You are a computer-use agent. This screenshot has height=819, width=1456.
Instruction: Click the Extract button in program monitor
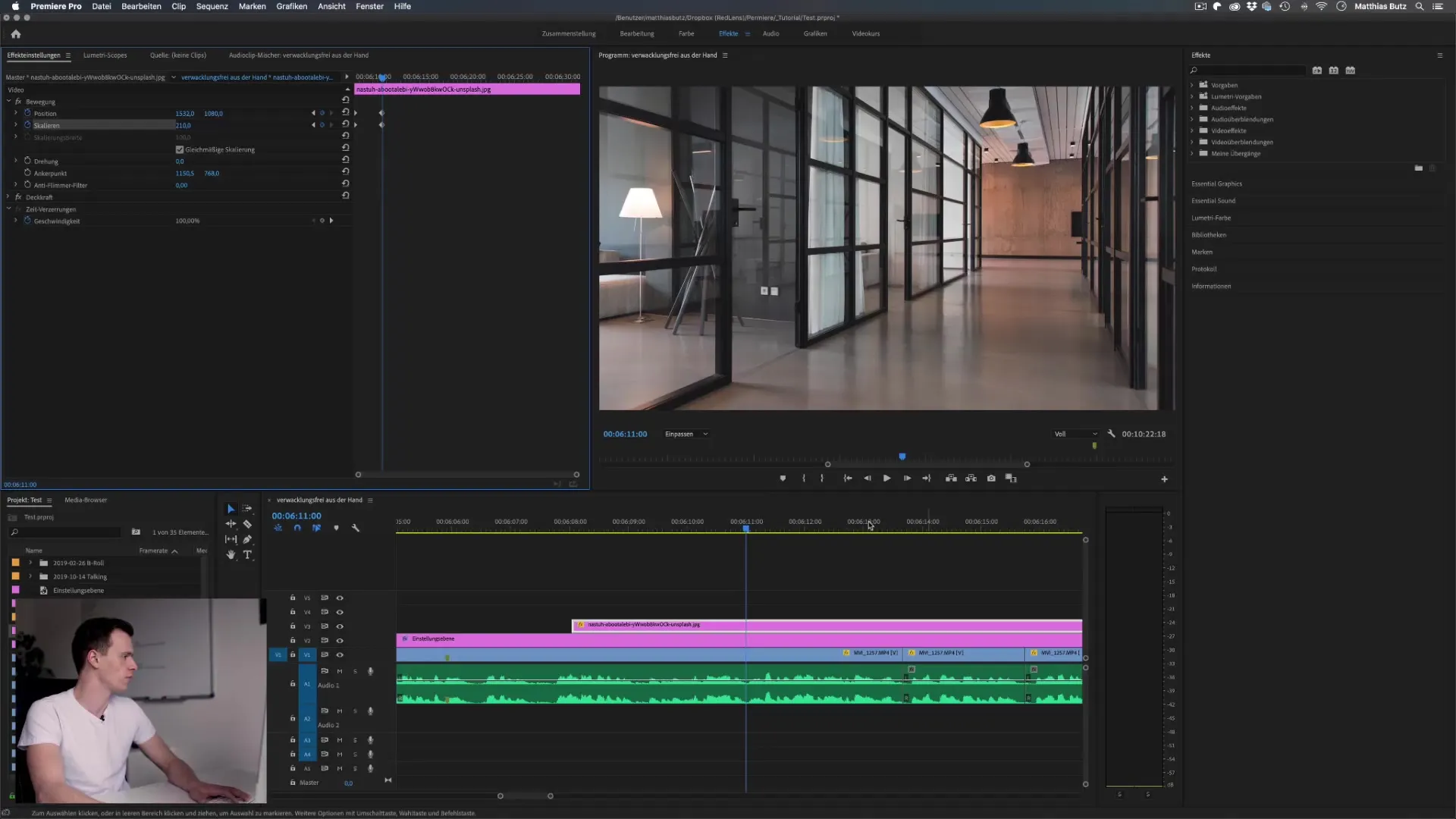click(x=971, y=479)
